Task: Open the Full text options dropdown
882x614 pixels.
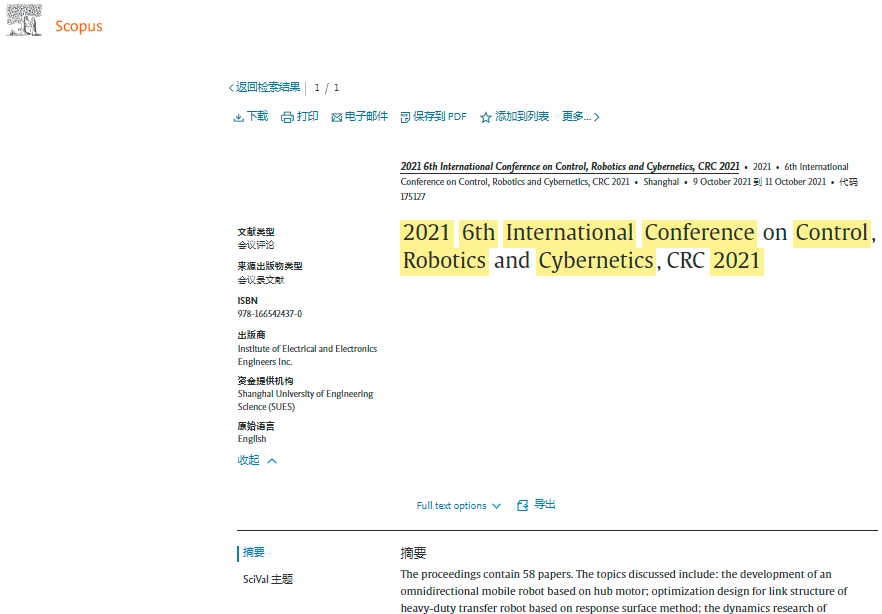Action: [x=458, y=505]
